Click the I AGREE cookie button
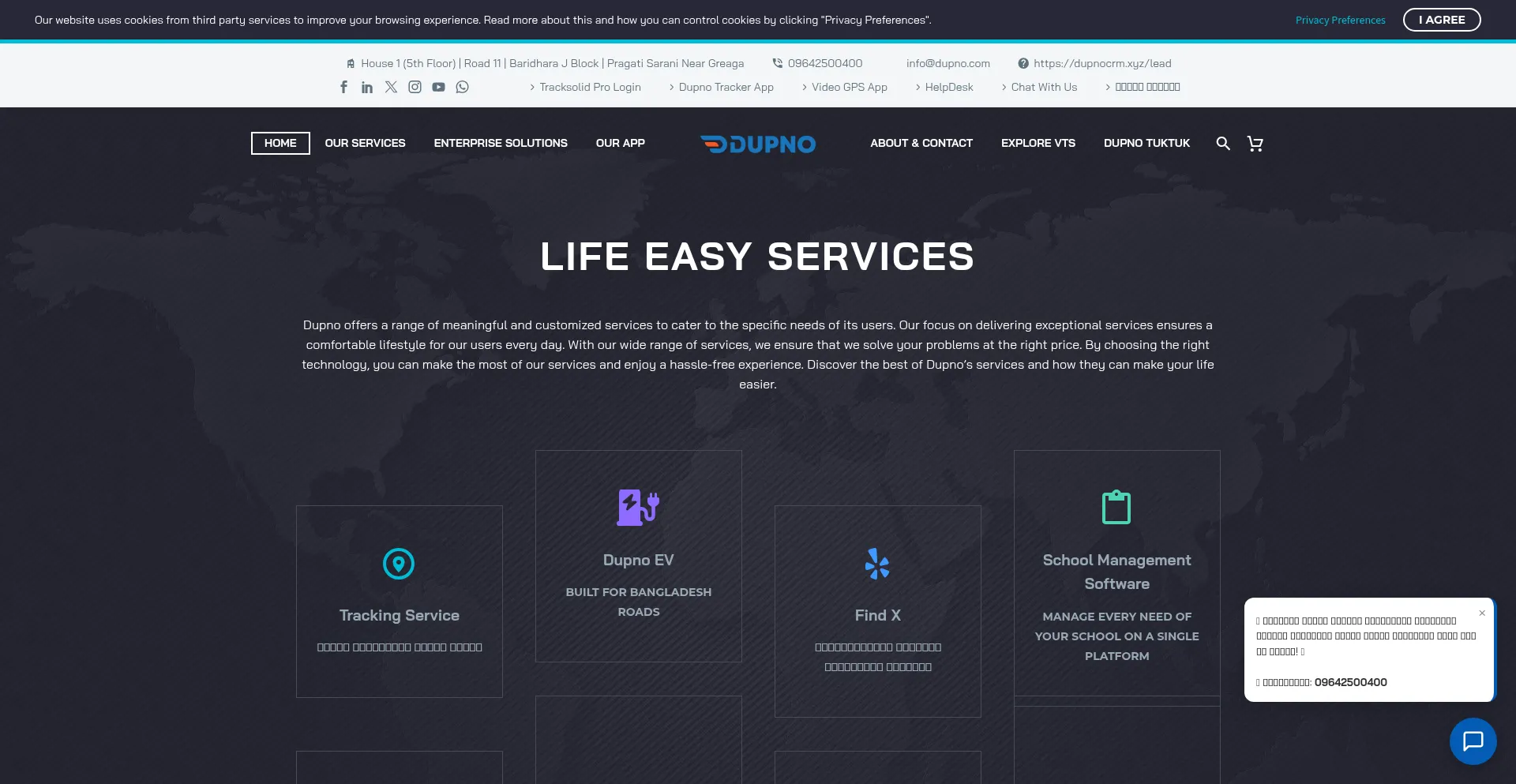Image resolution: width=1516 pixels, height=784 pixels. coord(1442,20)
